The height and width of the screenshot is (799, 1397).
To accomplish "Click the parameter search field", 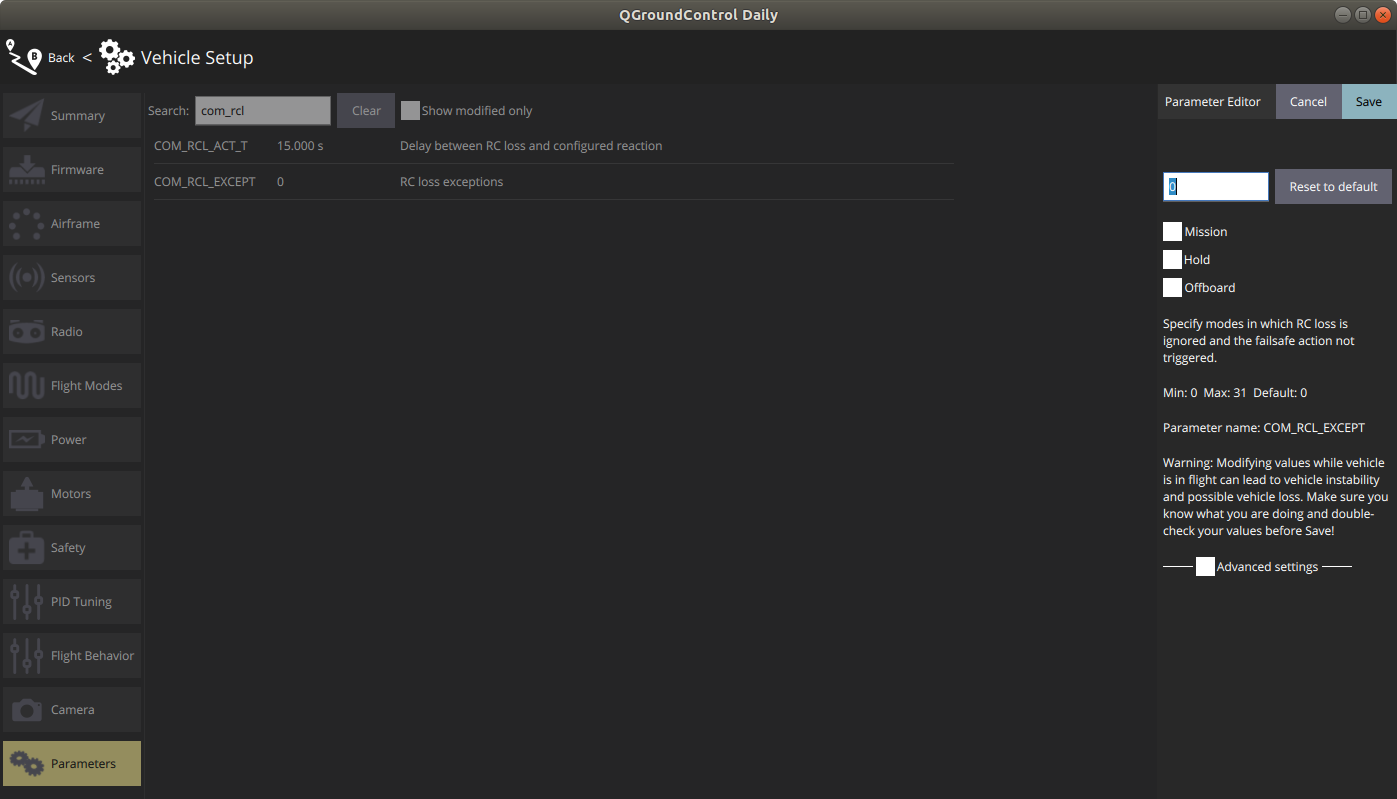I will (x=263, y=111).
